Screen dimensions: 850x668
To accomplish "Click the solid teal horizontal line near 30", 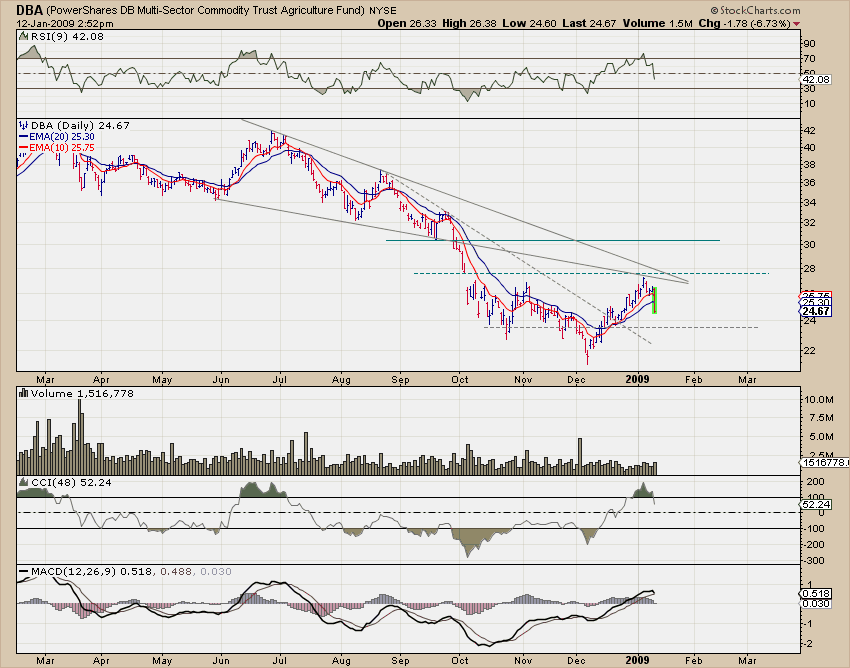I will [552, 240].
